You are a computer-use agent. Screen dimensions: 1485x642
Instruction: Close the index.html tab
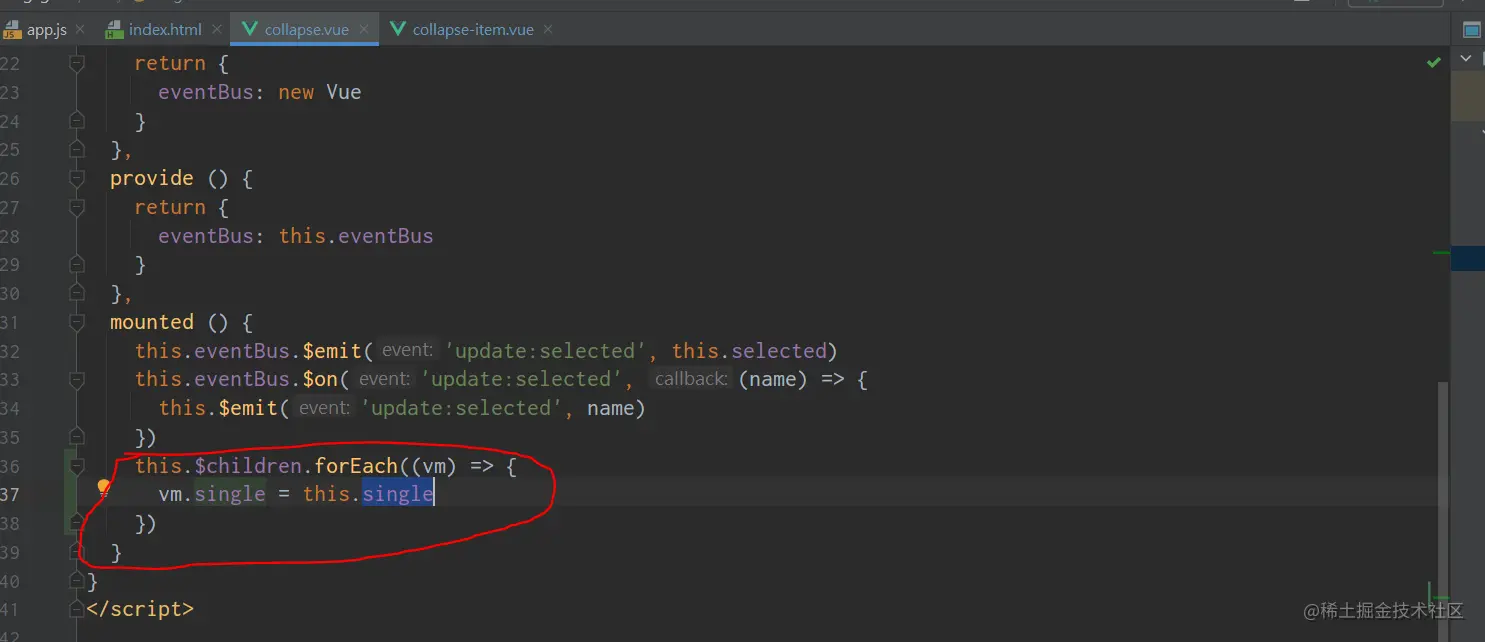click(x=216, y=30)
